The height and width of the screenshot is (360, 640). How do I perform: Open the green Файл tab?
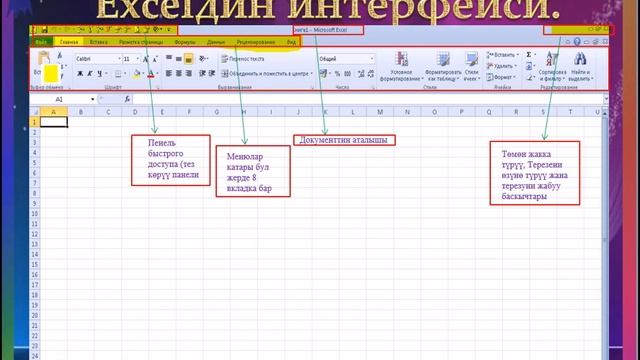coord(41,42)
